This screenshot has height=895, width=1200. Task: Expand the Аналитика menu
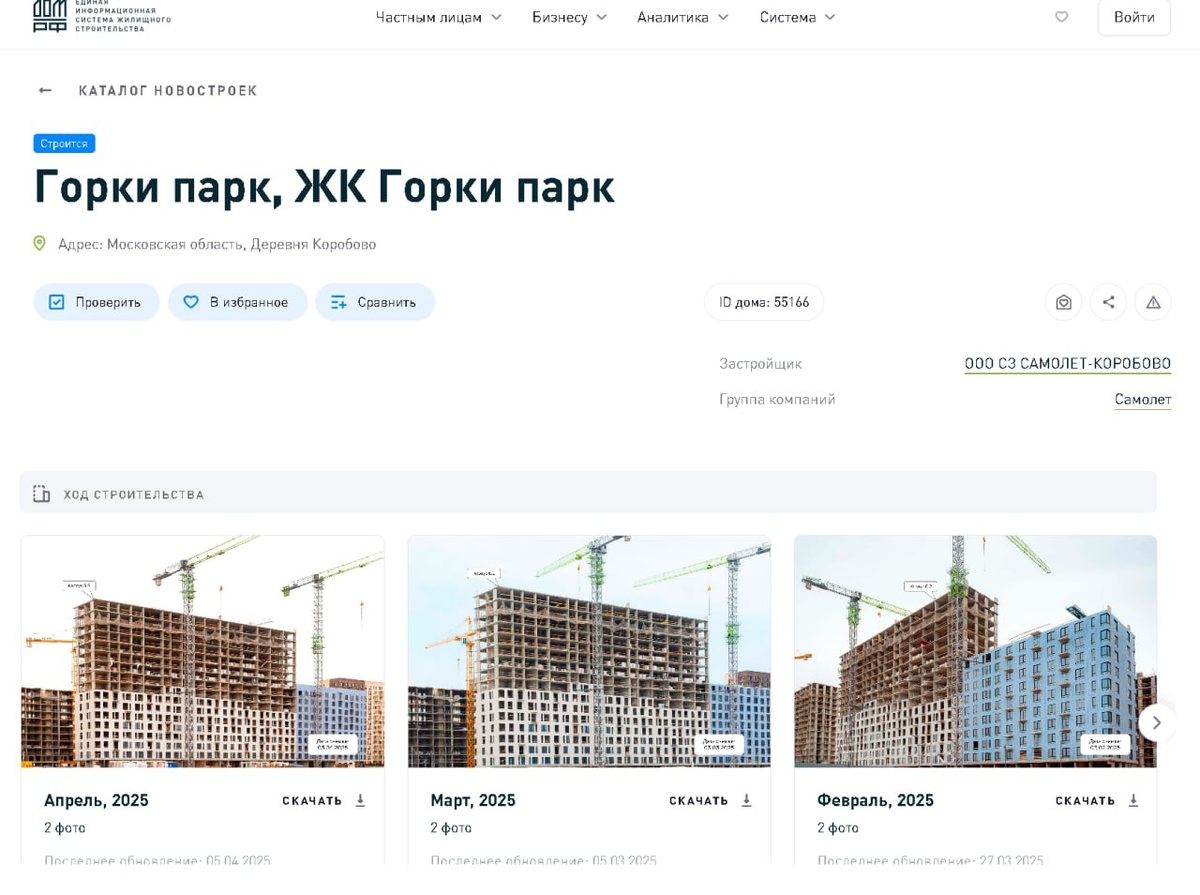click(683, 17)
